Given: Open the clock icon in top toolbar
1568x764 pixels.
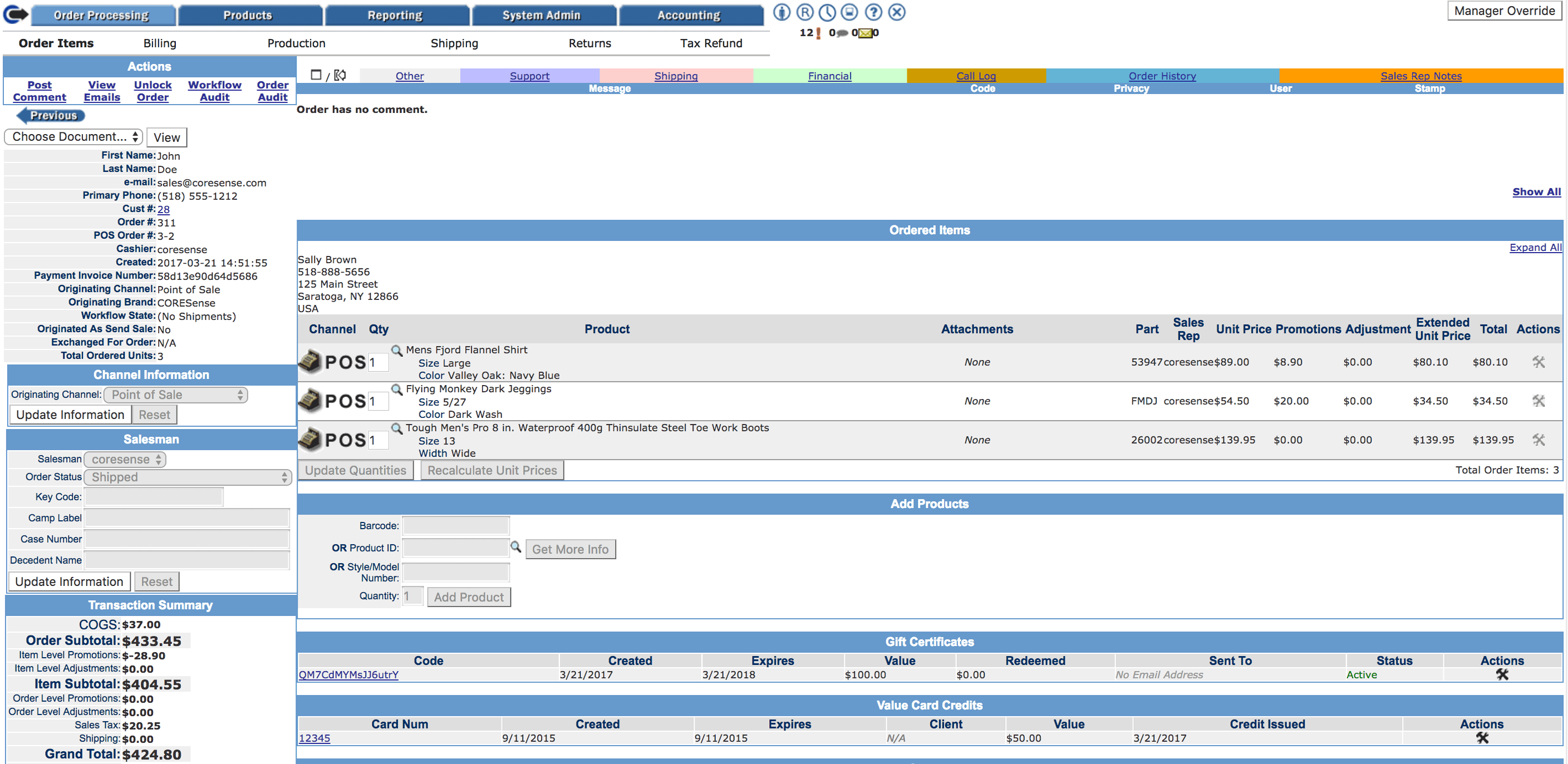Looking at the screenshot, I should [x=827, y=12].
